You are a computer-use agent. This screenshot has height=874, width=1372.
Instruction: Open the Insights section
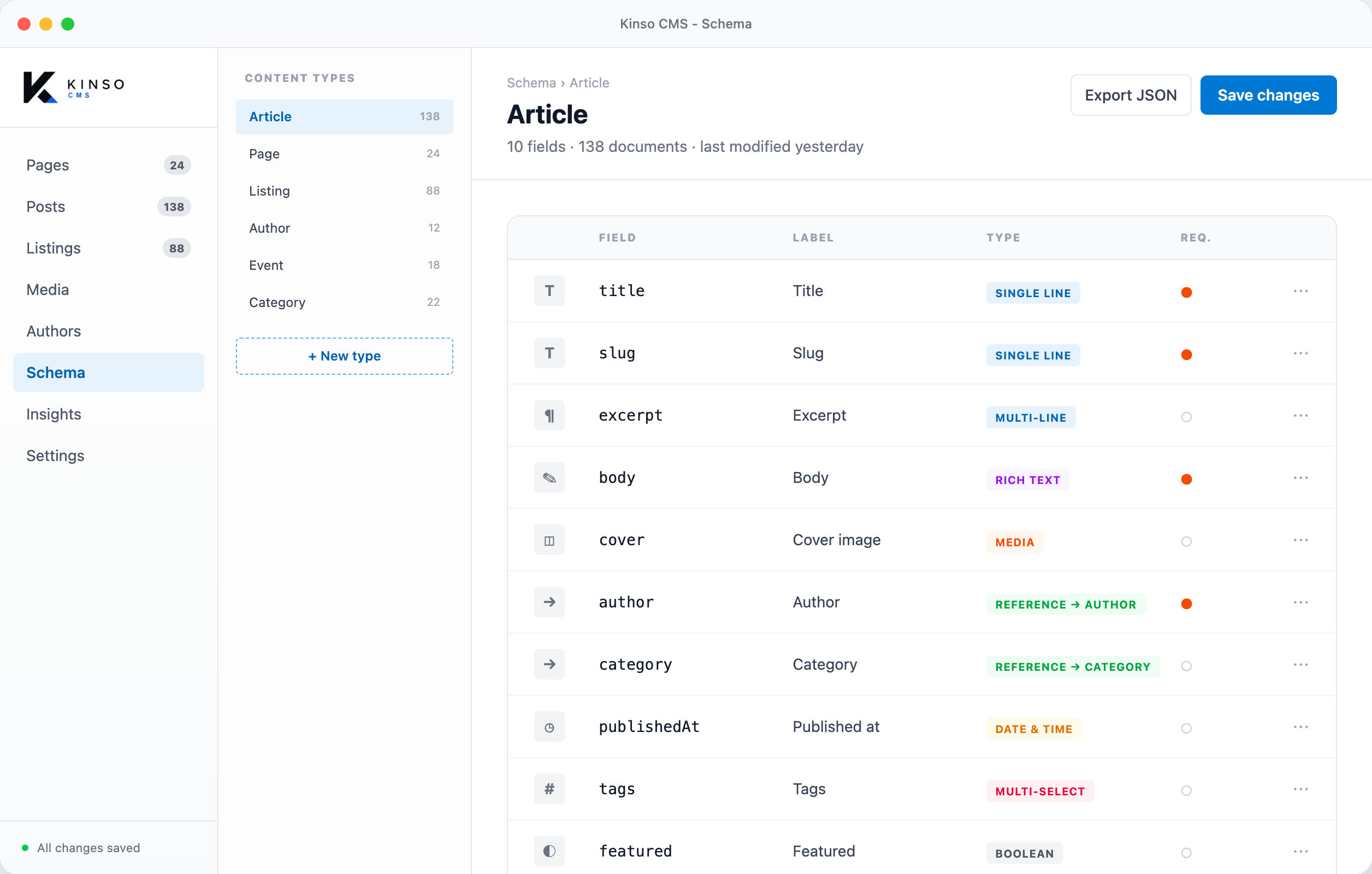(108, 414)
